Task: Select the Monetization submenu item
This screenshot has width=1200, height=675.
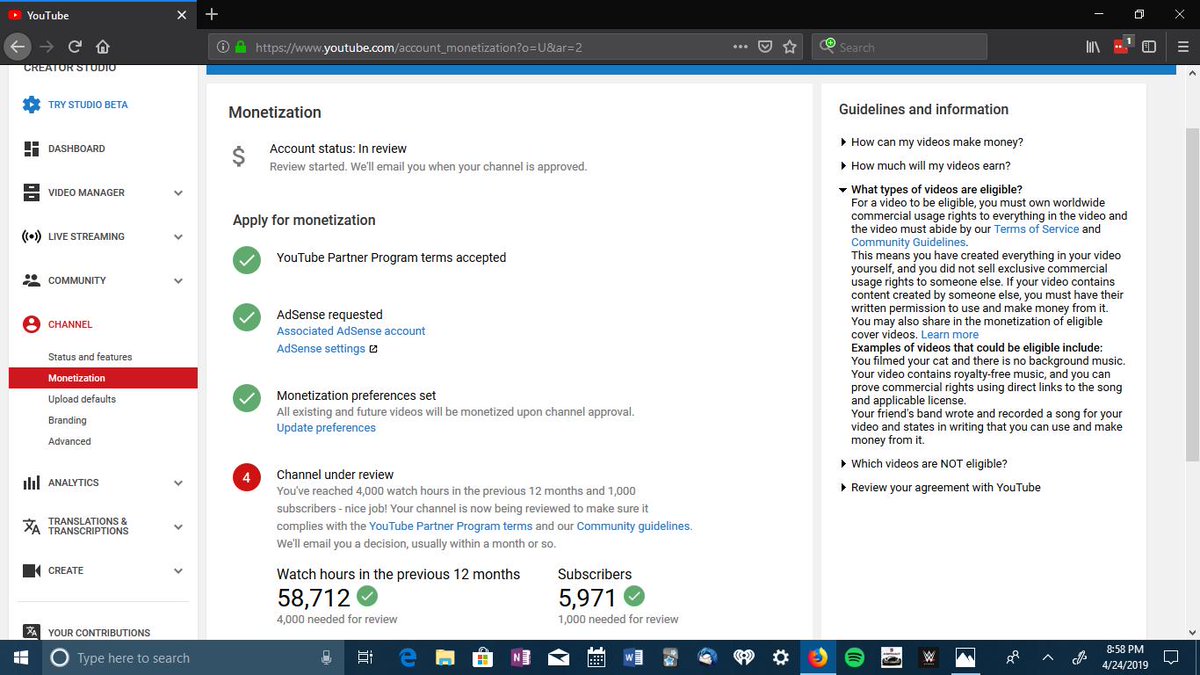Action: click(x=103, y=378)
